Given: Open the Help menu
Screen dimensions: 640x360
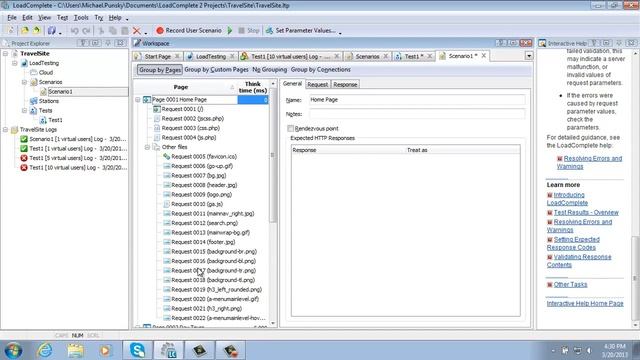Looking at the screenshot, I should pyautogui.click(x=115, y=18).
